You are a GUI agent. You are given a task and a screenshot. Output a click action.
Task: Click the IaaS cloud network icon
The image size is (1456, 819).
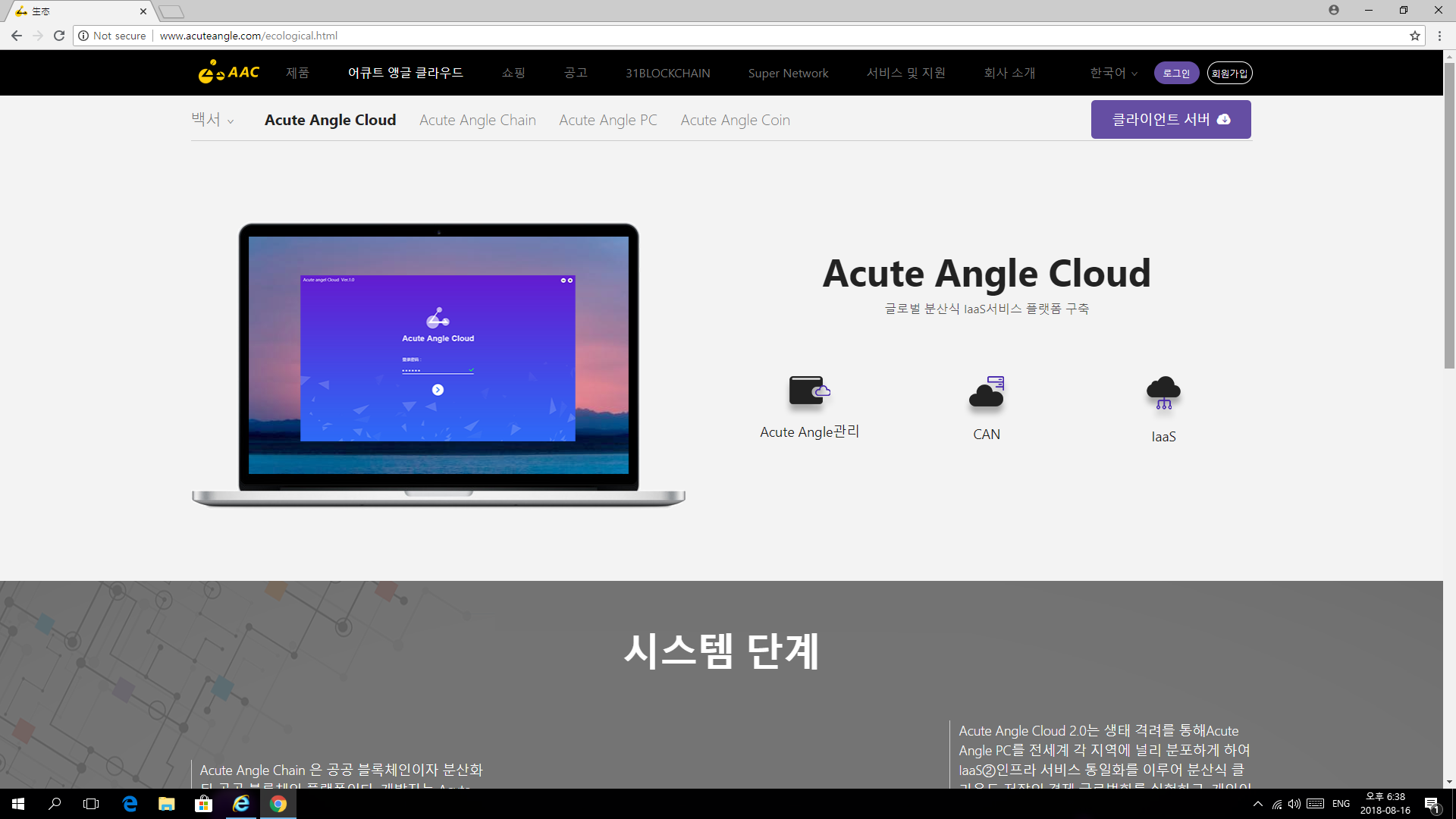click(x=1163, y=393)
